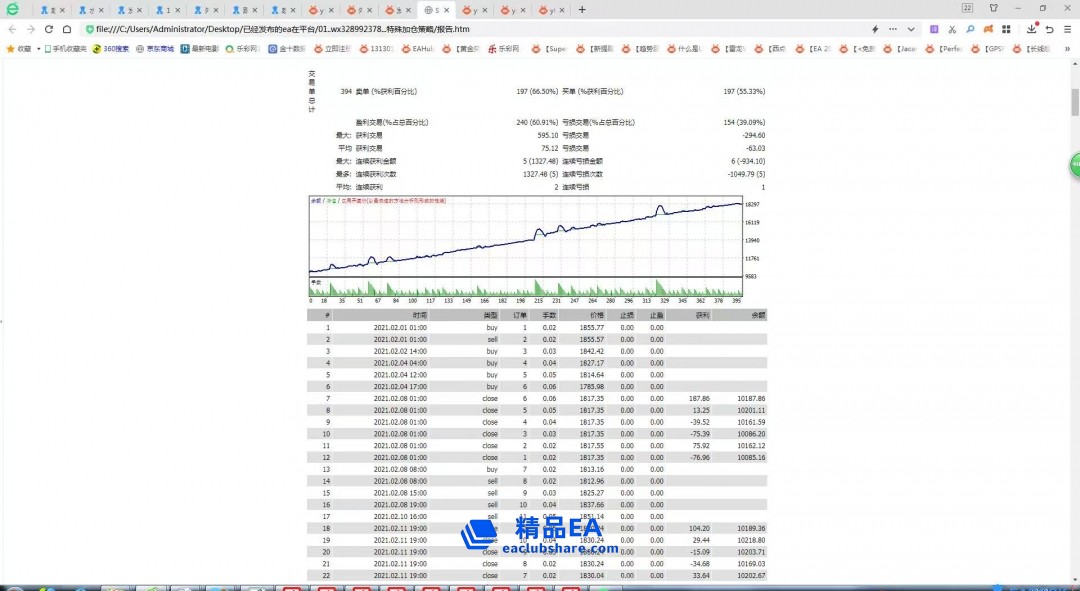
Task: Open the favorites dropdown arrow beside 收藏
Action: tap(39, 48)
